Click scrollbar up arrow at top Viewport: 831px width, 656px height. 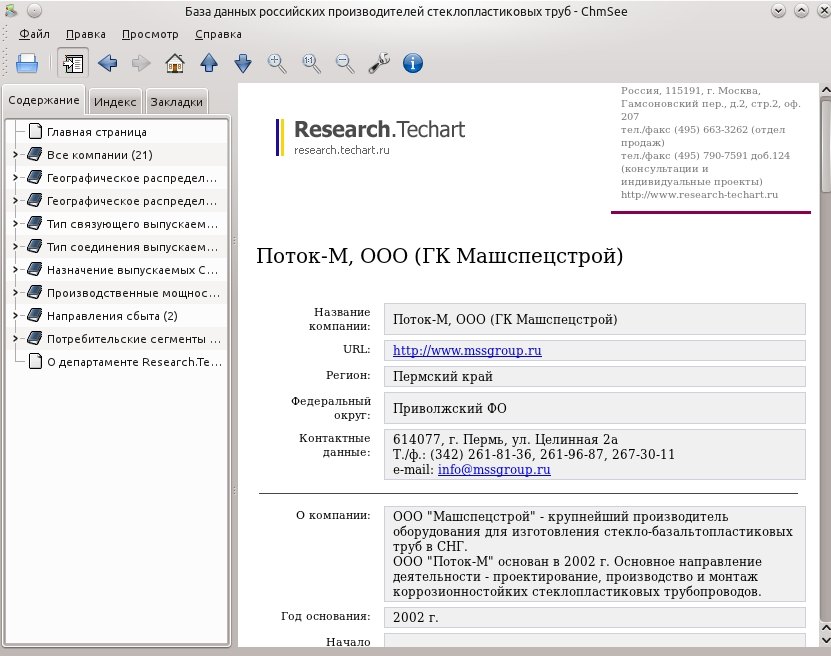(826, 90)
